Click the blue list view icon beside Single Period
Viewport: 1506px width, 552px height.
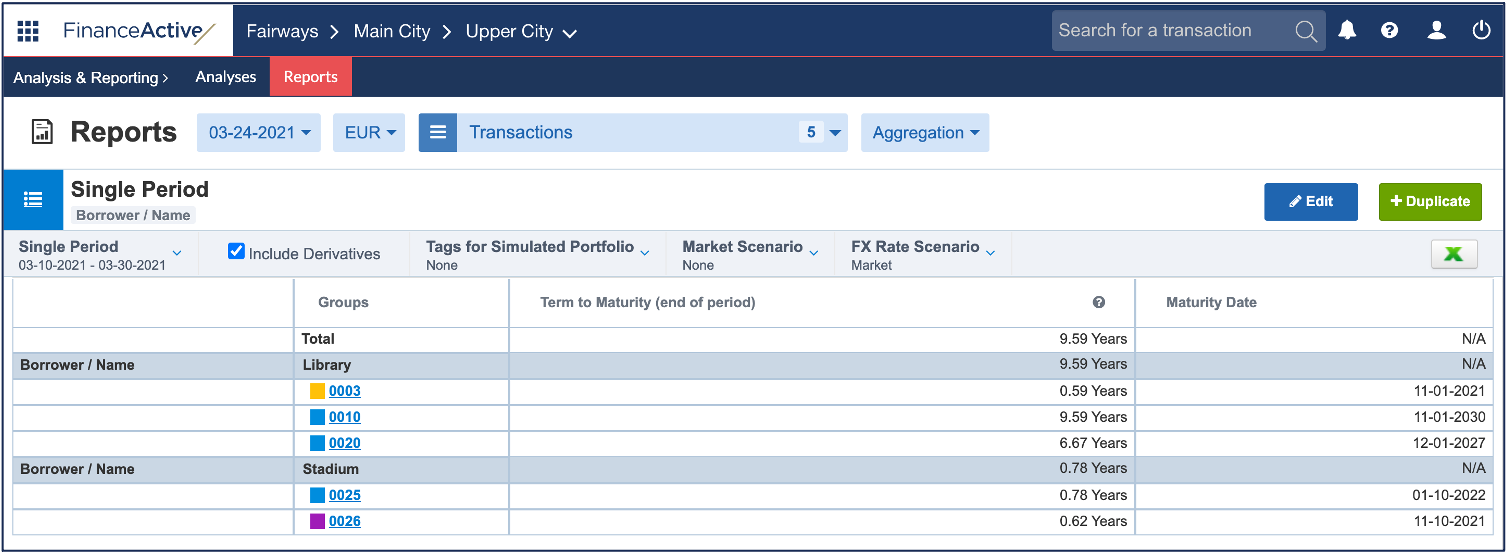tap(33, 200)
